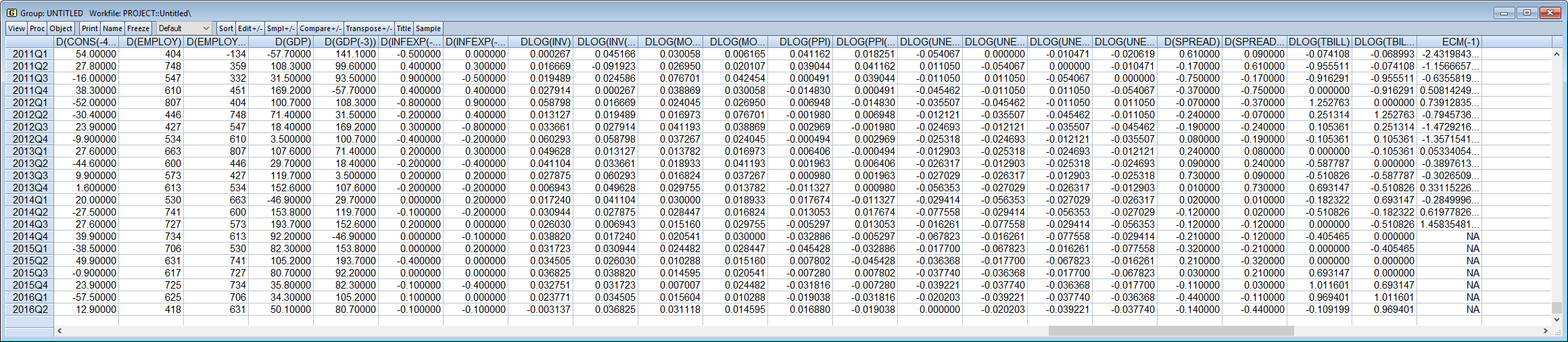Select row header 2011Q4
Screen dimensions: 1568x342
point(30,91)
